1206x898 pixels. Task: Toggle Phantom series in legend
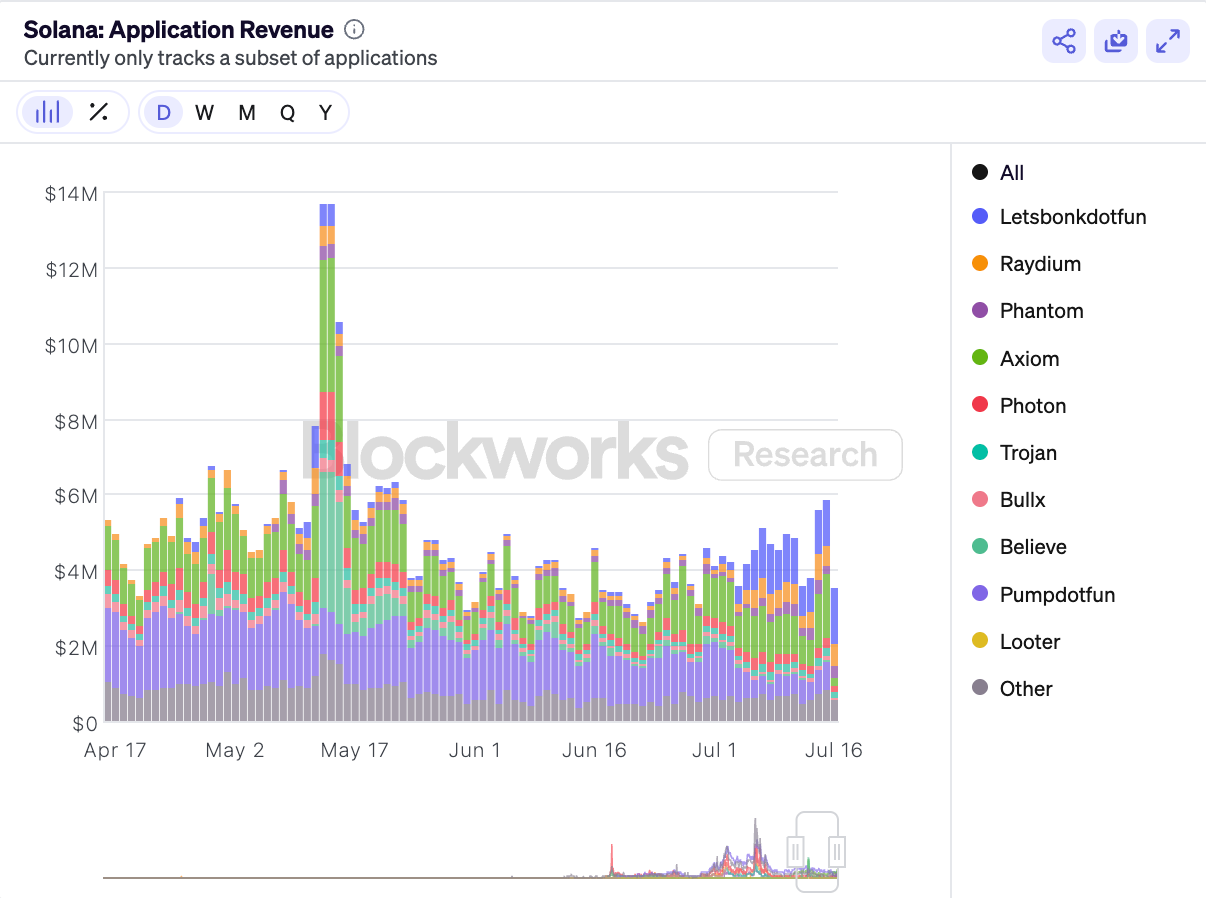pyautogui.click(x=1028, y=311)
